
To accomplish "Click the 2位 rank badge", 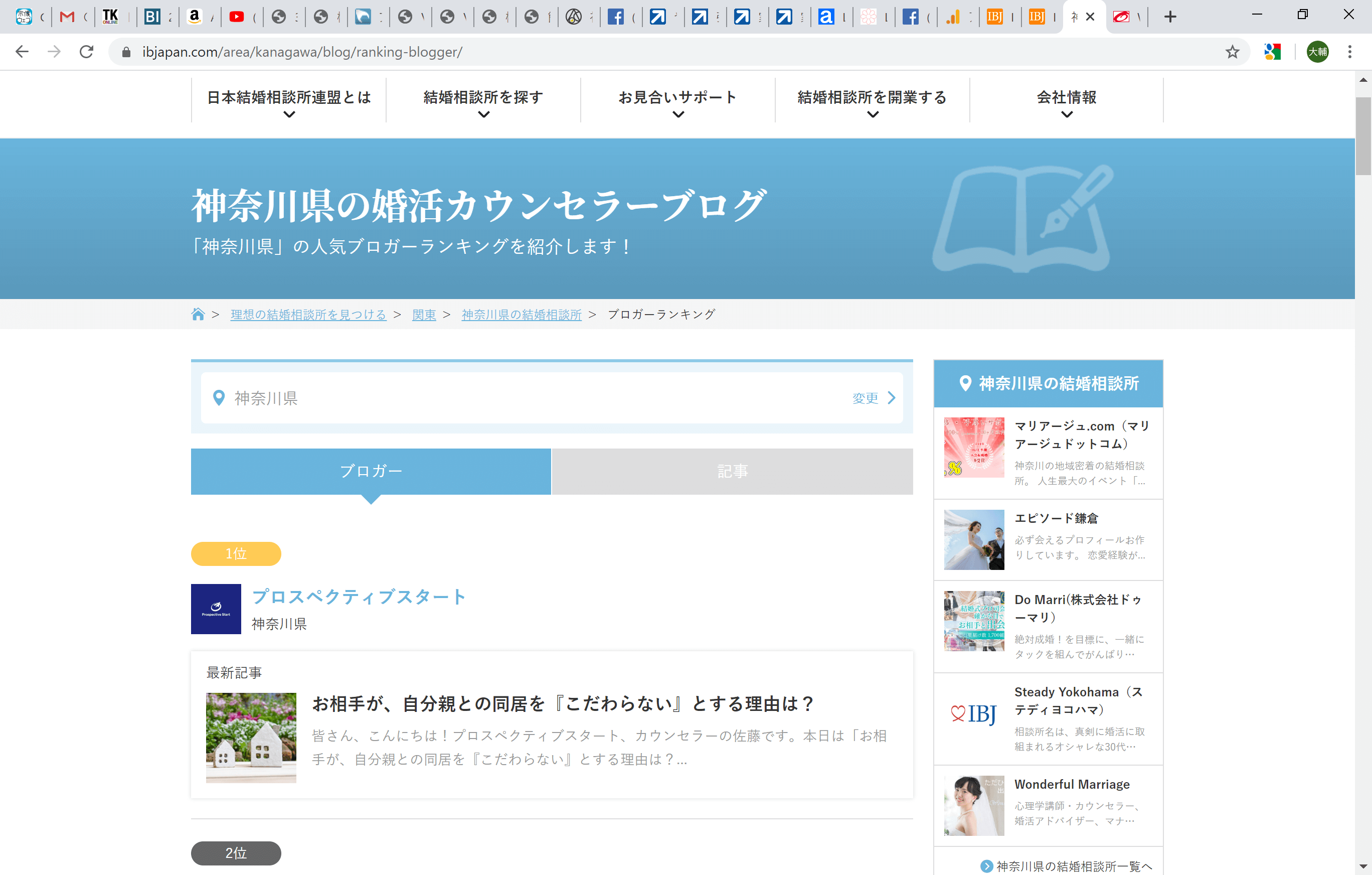I will pos(236,853).
